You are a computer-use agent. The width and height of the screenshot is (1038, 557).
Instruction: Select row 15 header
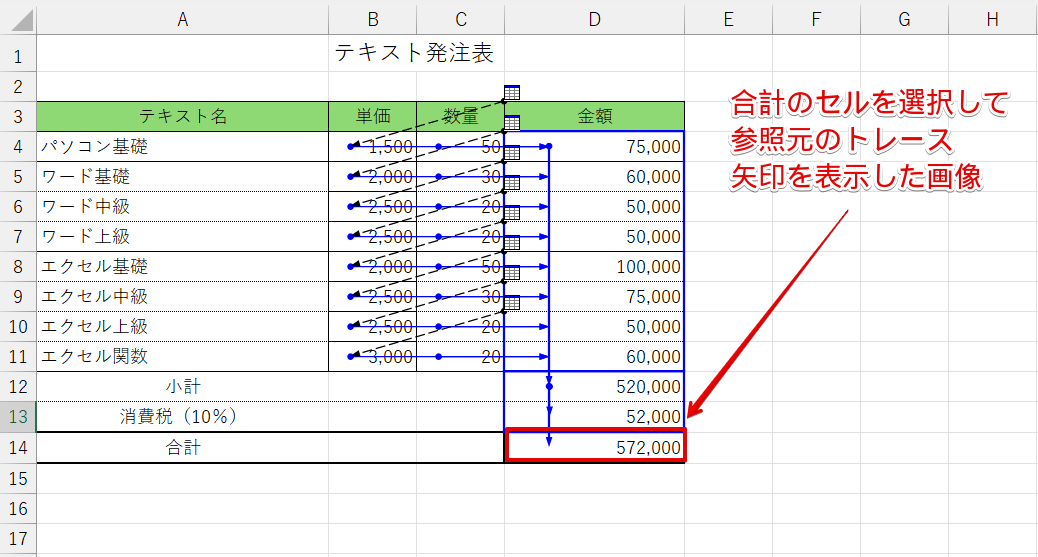pos(18,478)
